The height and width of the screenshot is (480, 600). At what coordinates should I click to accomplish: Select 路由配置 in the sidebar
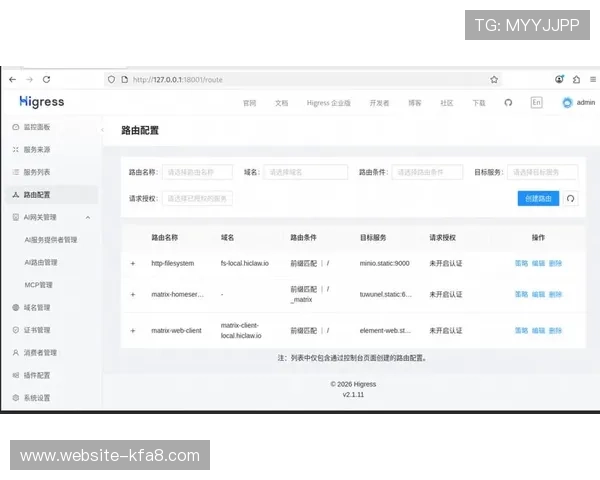tap(52, 195)
